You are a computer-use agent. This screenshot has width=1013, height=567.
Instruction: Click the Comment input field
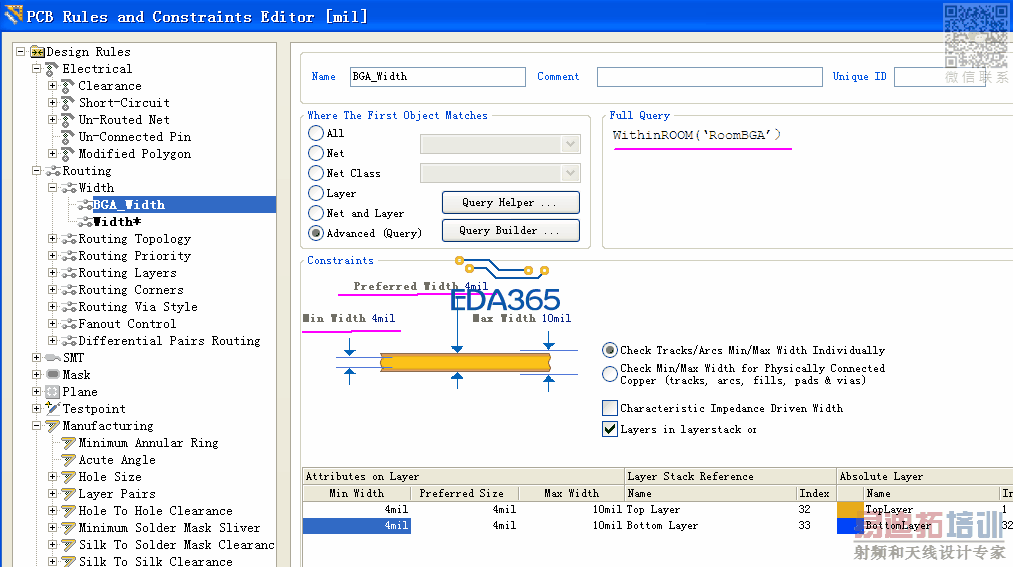pos(709,77)
